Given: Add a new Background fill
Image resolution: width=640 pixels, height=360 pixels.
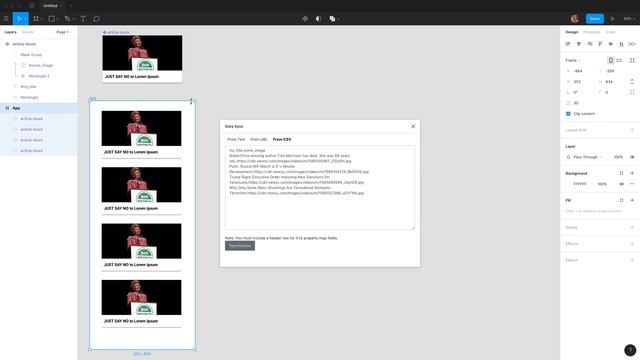Looking at the screenshot, I should pyautogui.click(x=632, y=173).
